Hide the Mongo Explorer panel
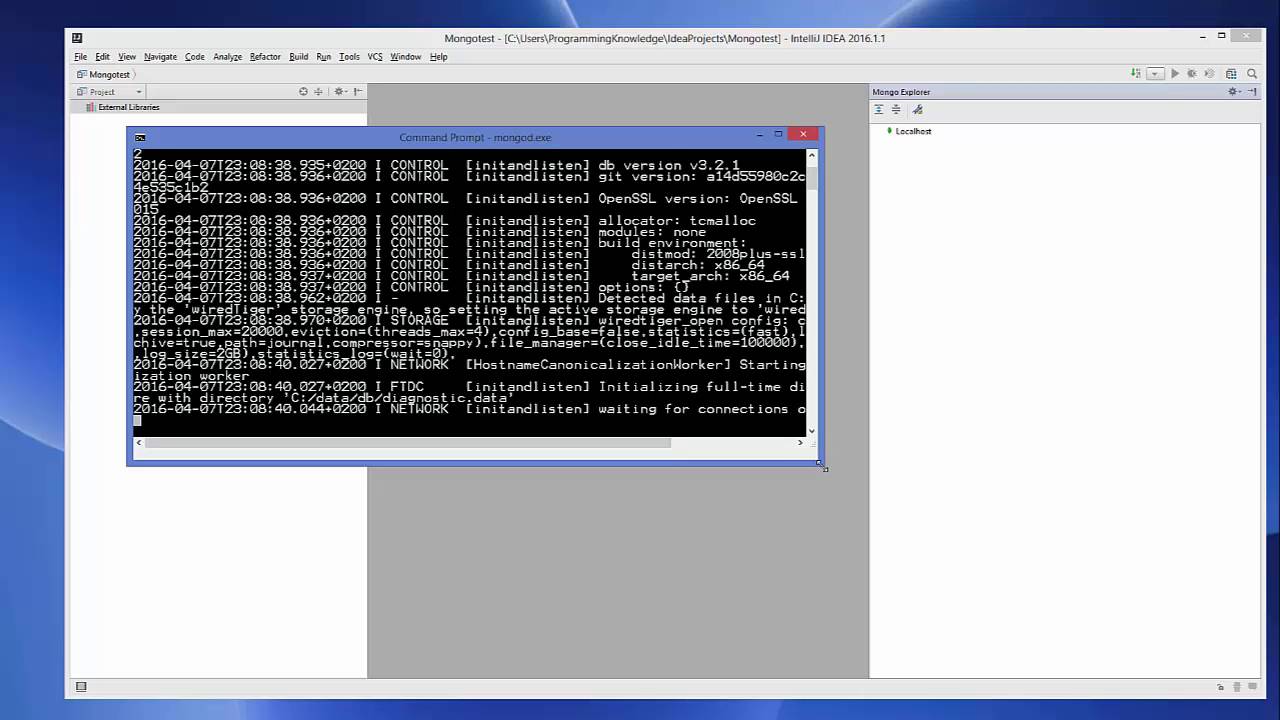The width and height of the screenshot is (1280, 720). pos(1252,92)
